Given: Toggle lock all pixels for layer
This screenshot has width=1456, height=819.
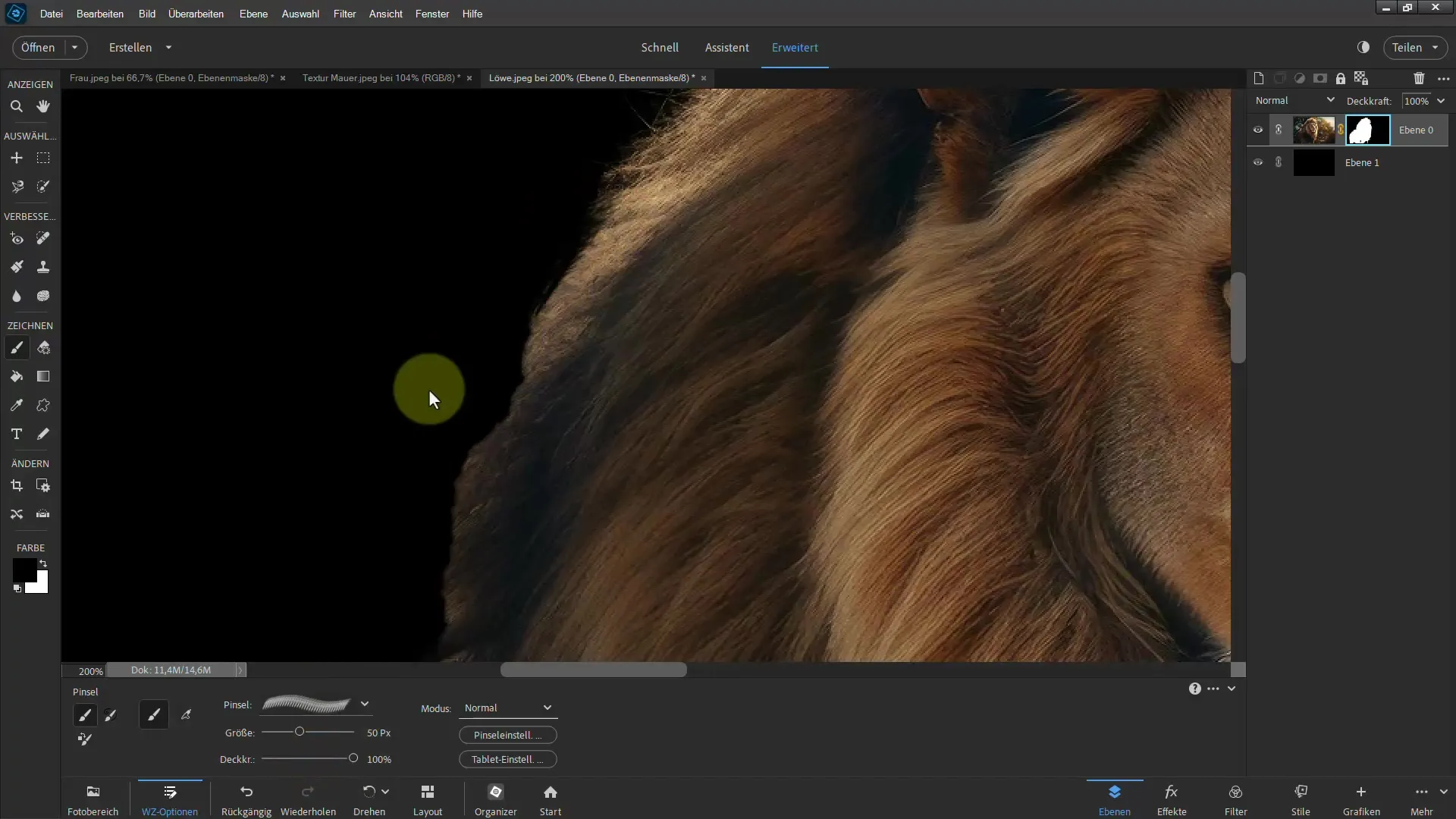Looking at the screenshot, I should click(x=1341, y=78).
